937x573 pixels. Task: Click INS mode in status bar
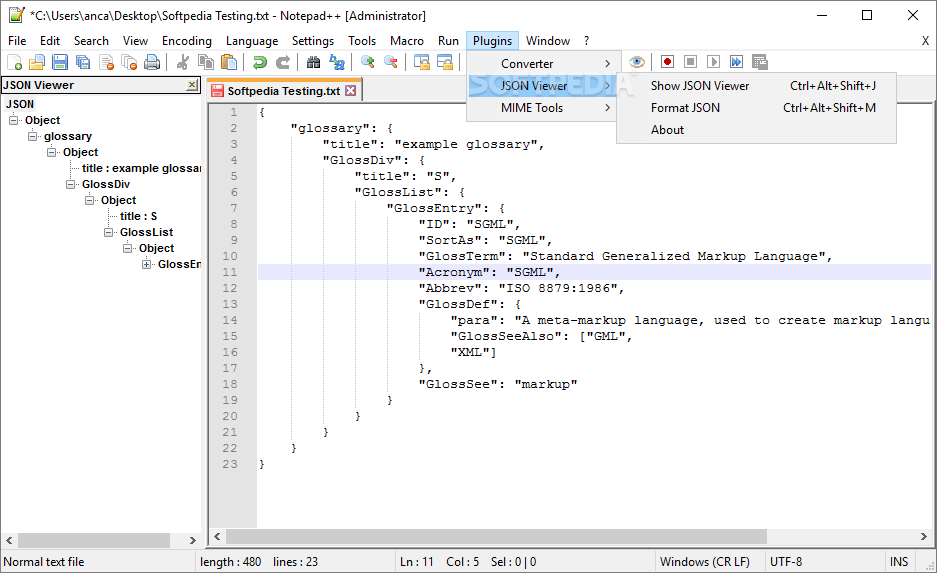[899, 562]
